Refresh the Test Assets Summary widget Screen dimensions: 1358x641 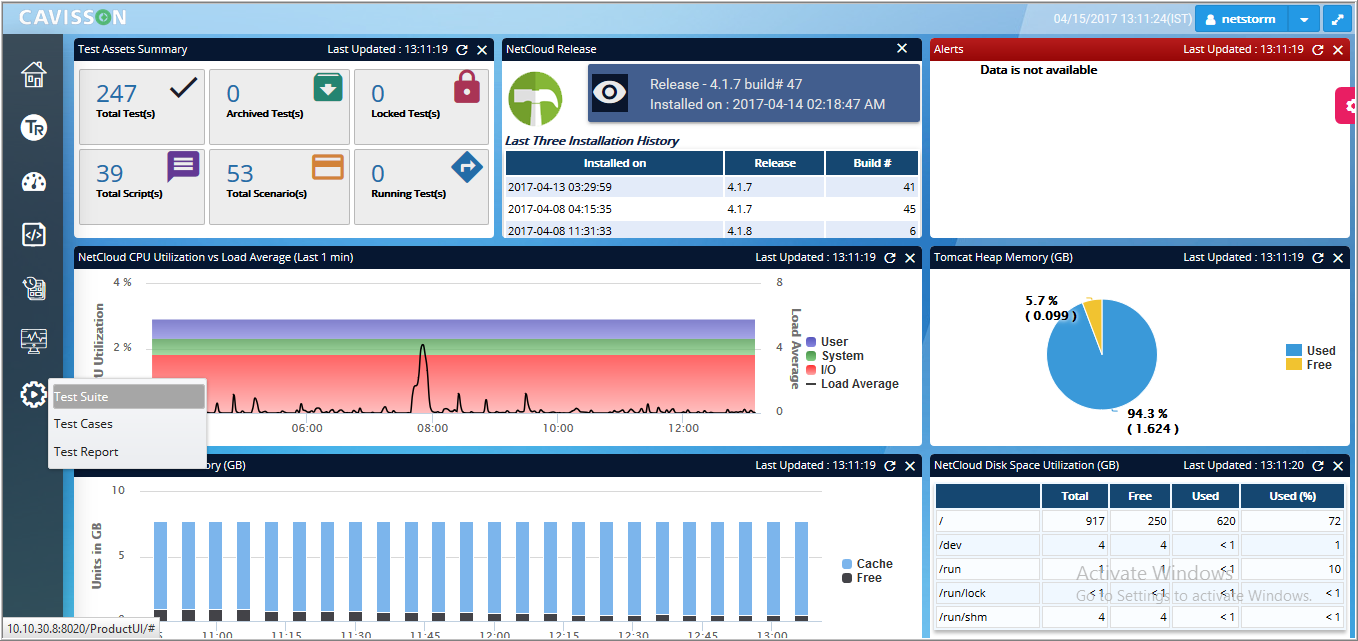pyautogui.click(x=462, y=49)
